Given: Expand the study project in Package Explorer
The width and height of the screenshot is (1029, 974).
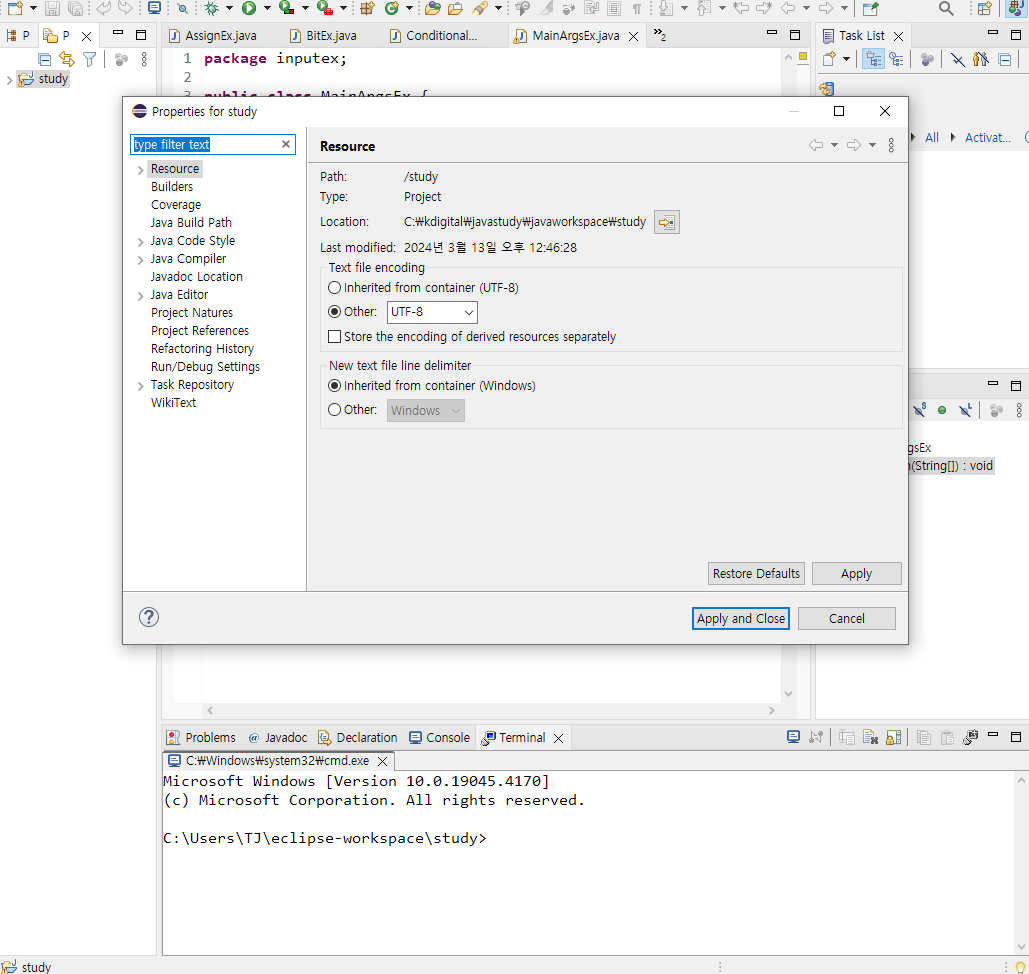Looking at the screenshot, I should click(x=9, y=80).
